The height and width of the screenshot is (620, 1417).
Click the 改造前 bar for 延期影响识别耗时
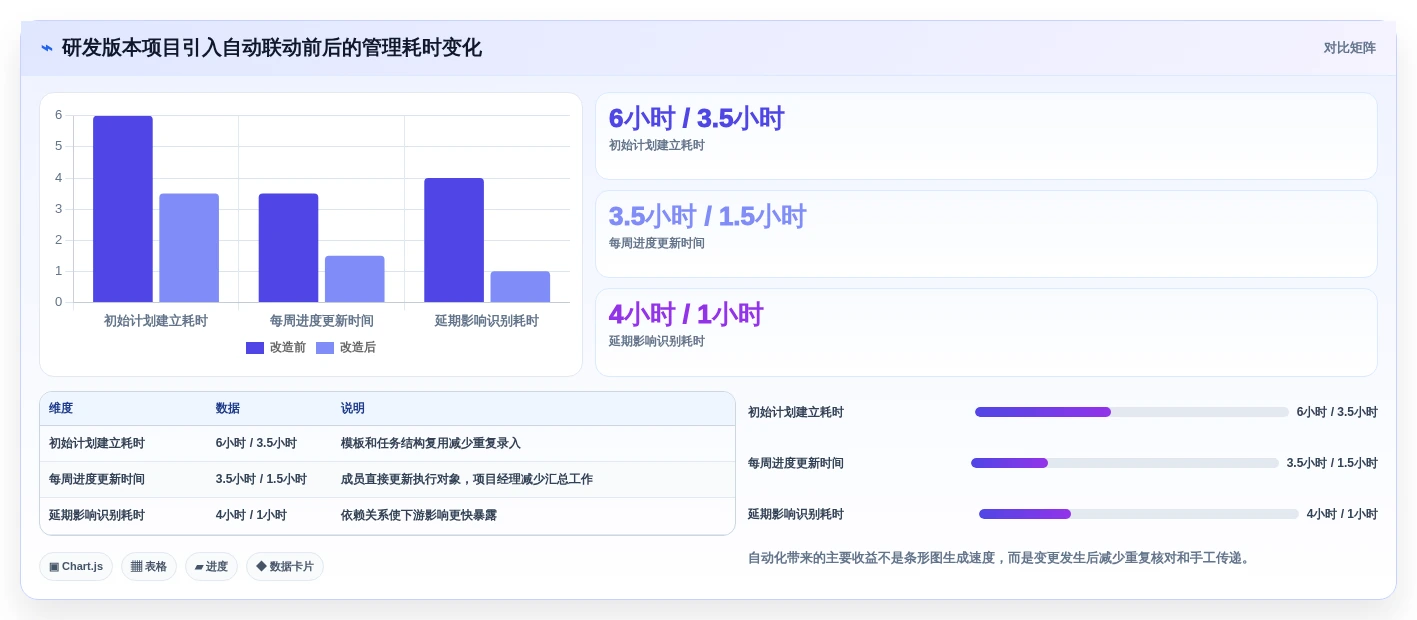(454, 240)
